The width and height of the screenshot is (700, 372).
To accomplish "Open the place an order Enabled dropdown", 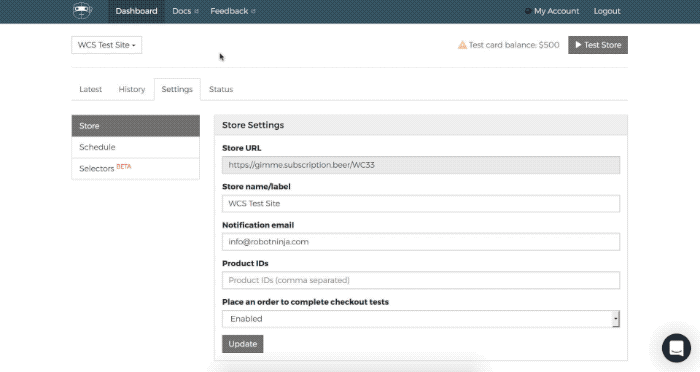I will pos(421,319).
